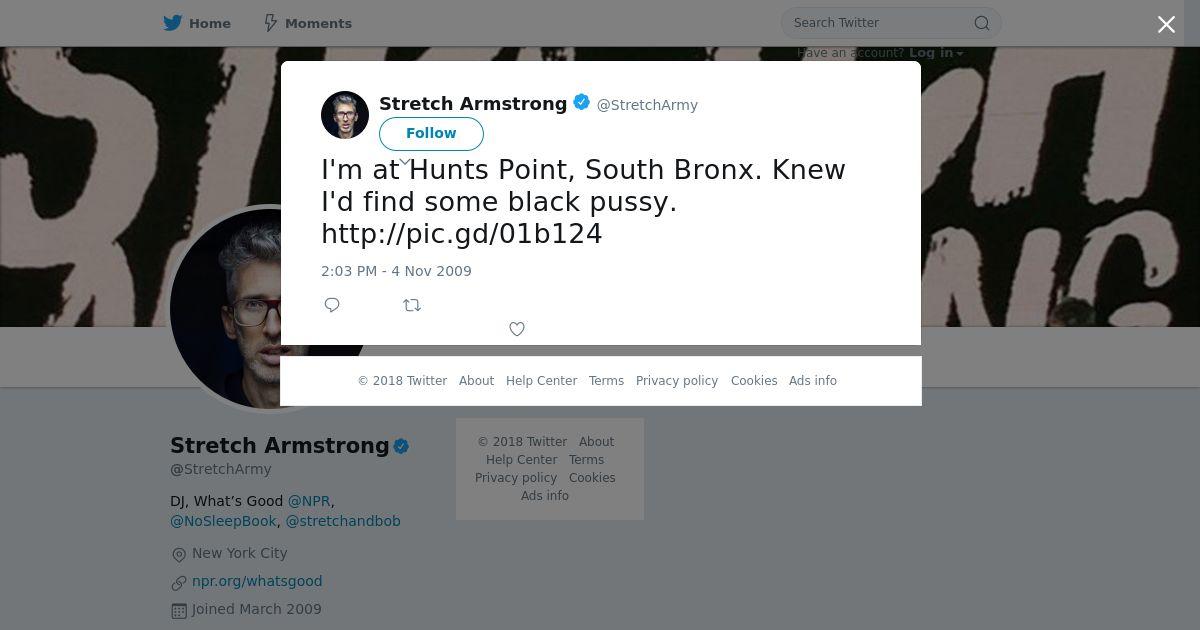
Task: Click tweet author avatar thumbnail
Action: (345, 114)
